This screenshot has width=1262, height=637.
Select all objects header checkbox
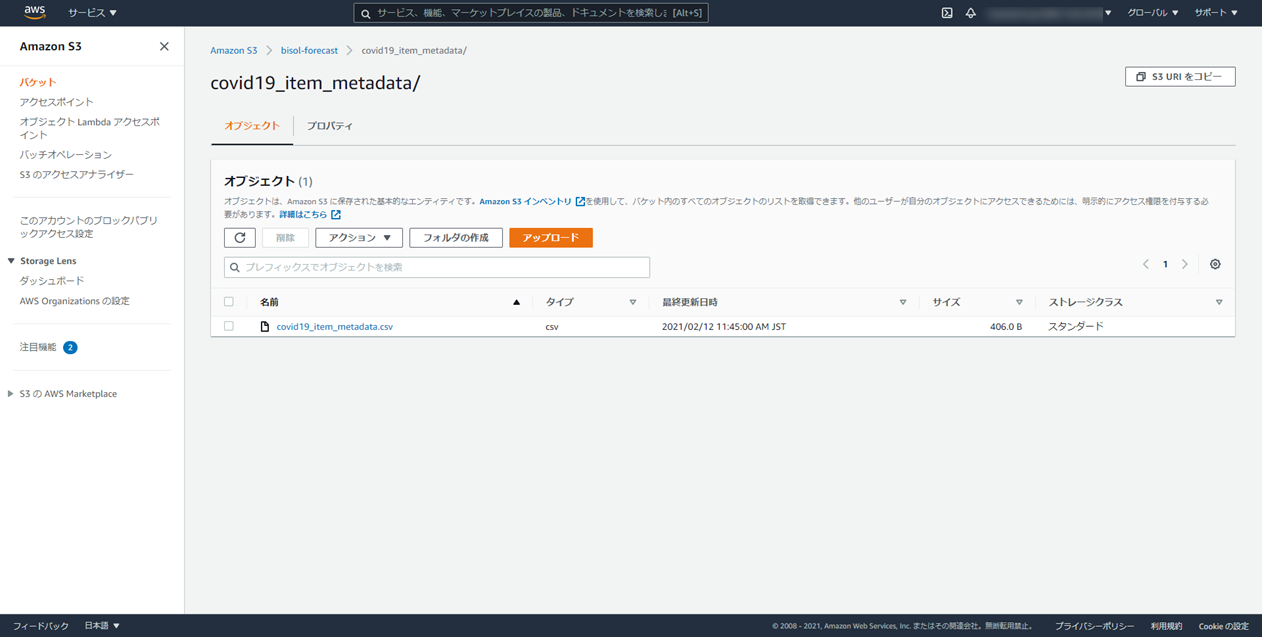coord(229,302)
